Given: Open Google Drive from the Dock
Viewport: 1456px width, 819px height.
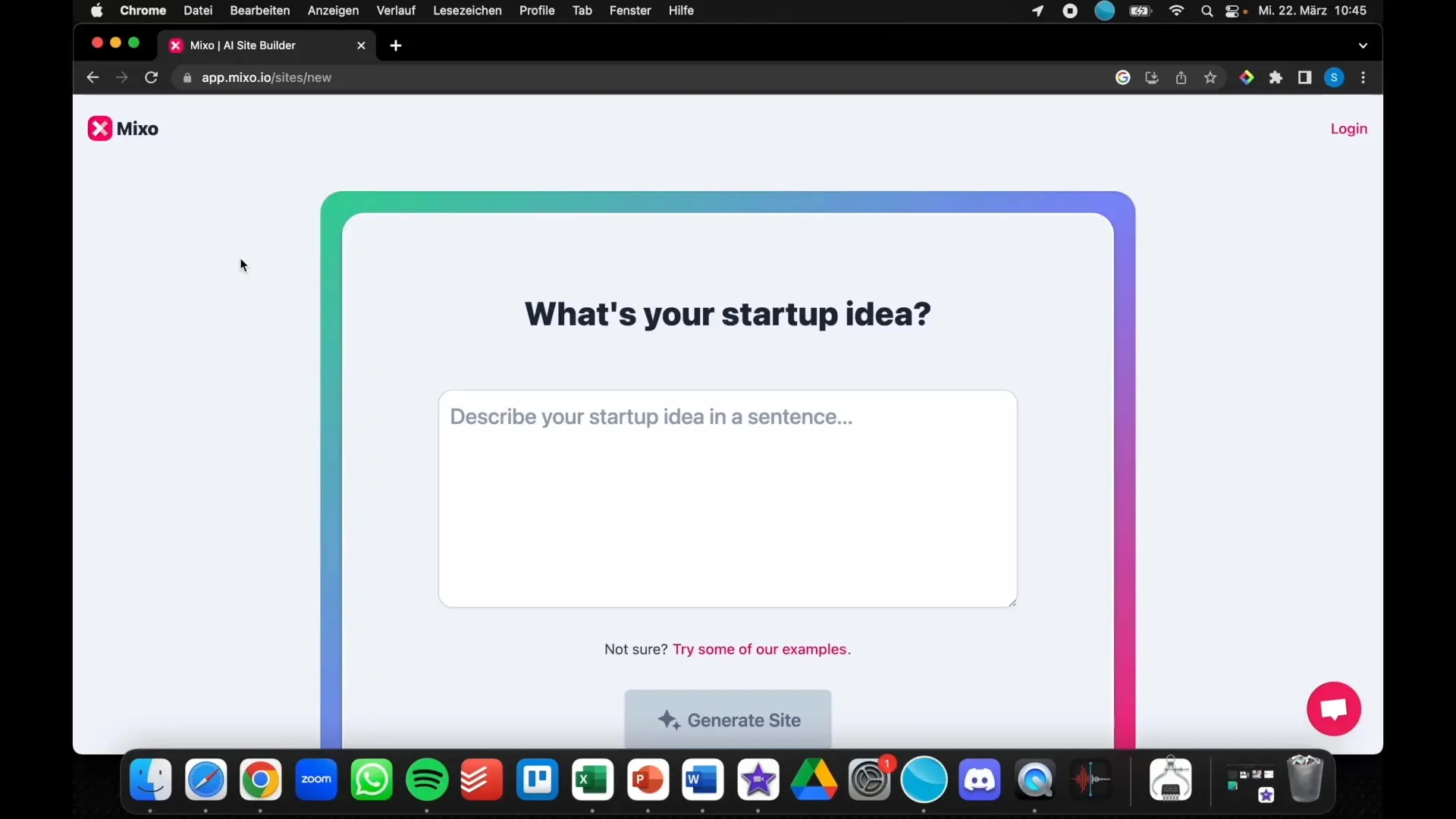Looking at the screenshot, I should 814,780.
